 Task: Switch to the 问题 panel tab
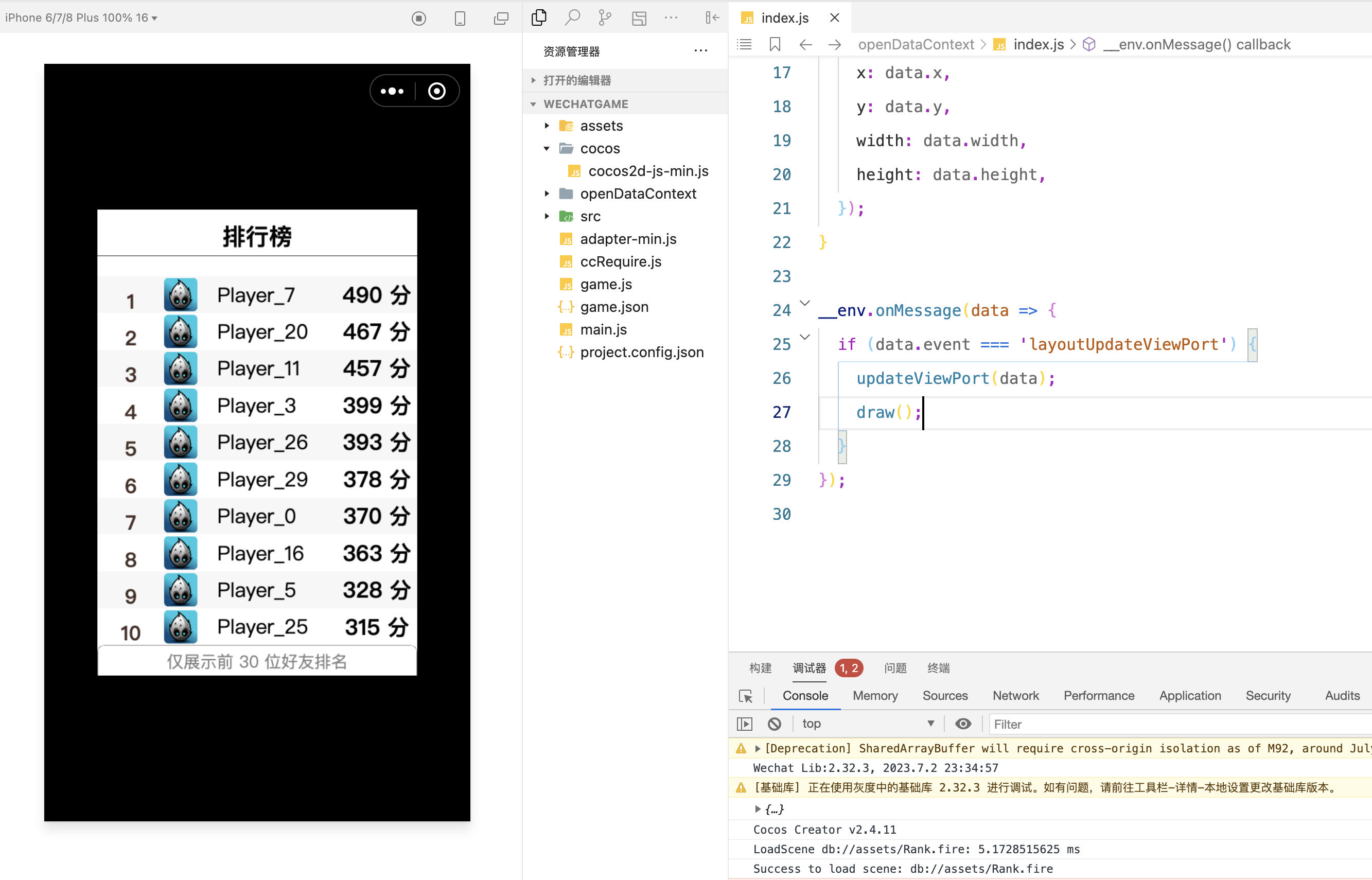895,668
